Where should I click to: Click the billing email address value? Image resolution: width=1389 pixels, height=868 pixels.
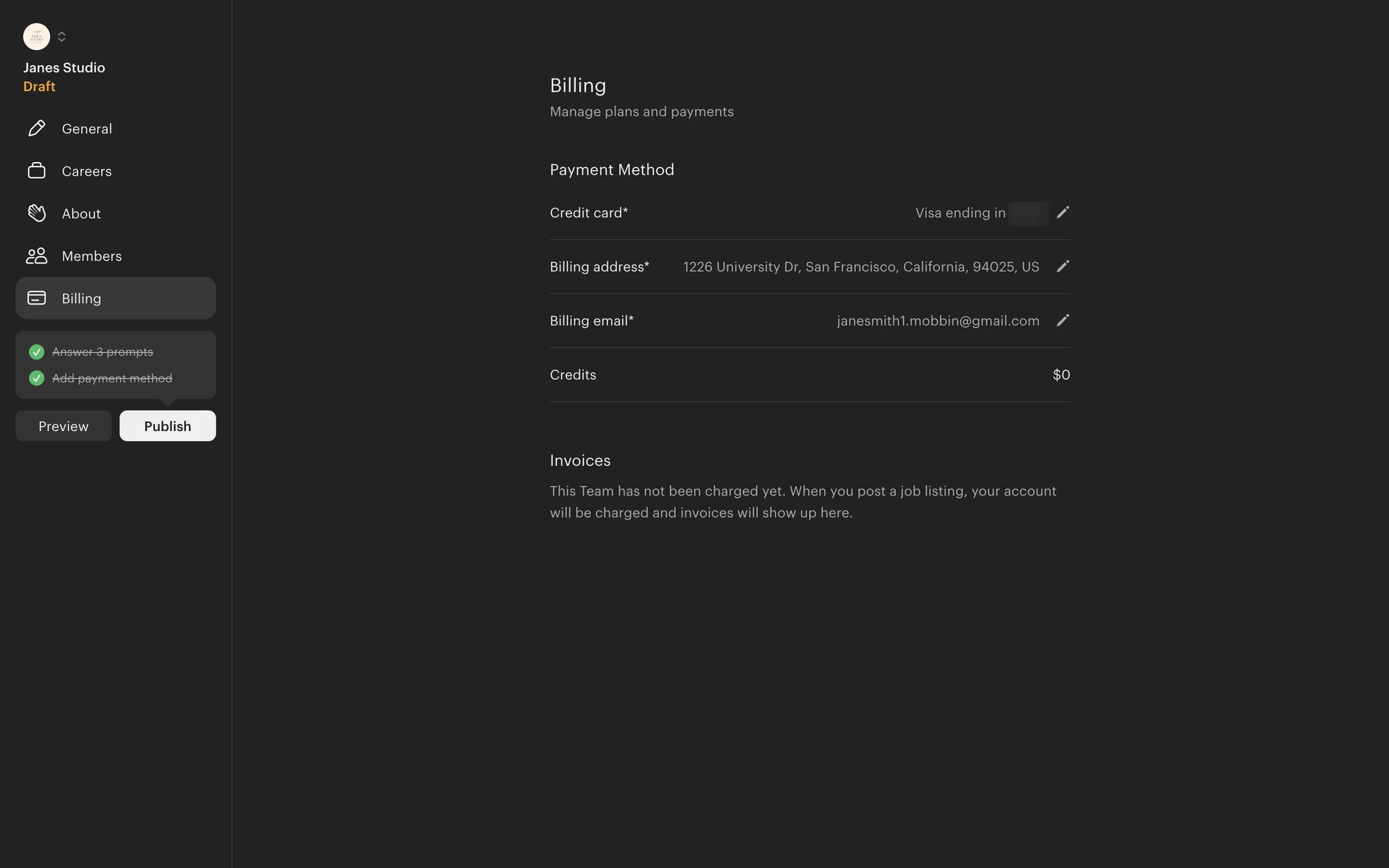click(938, 321)
